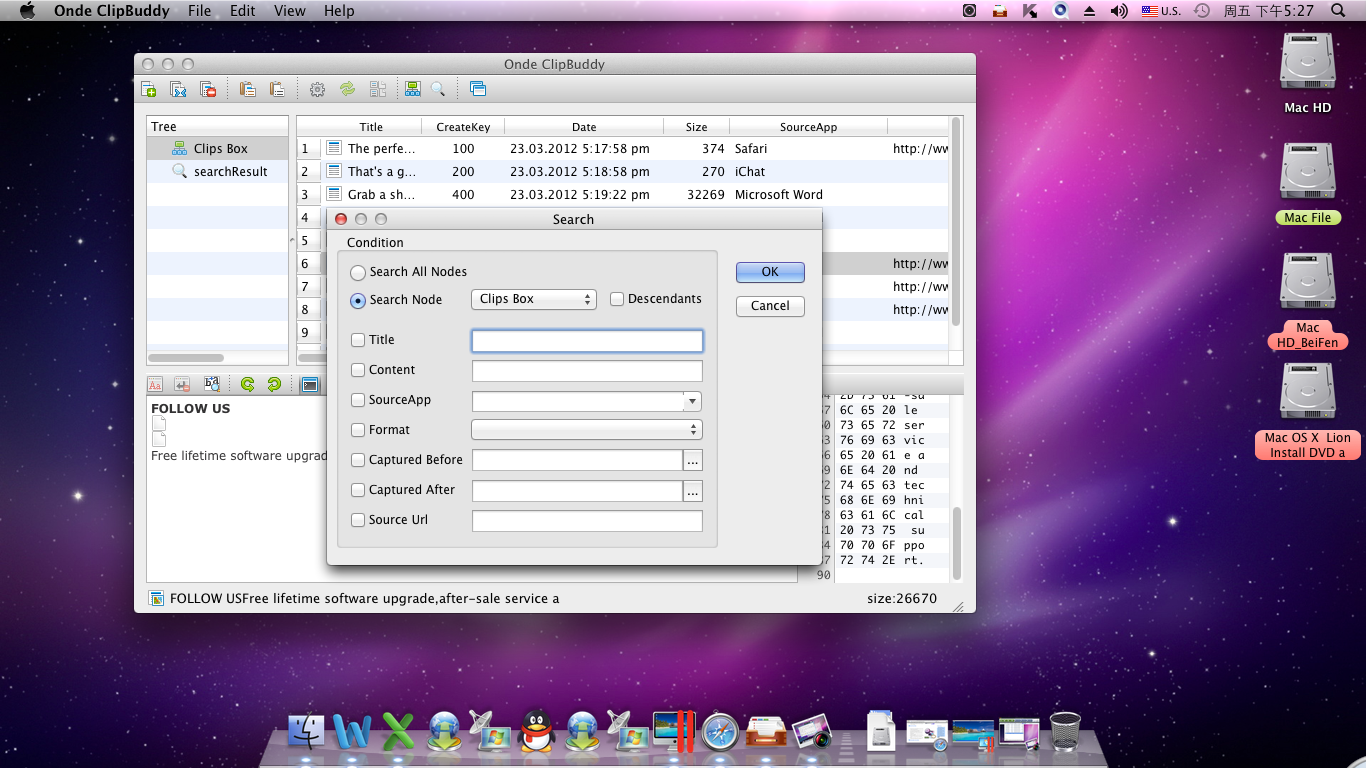Click Cancel in the Search dialog

(x=770, y=306)
